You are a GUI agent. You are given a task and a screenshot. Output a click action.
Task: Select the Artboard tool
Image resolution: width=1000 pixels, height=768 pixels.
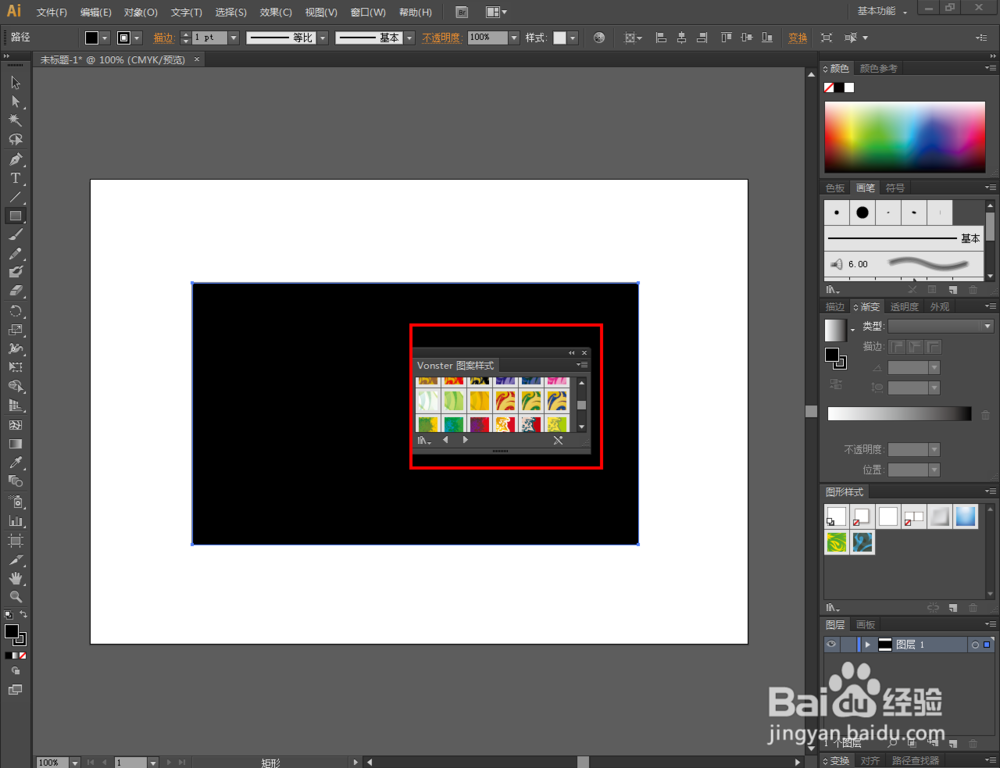[15, 541]
